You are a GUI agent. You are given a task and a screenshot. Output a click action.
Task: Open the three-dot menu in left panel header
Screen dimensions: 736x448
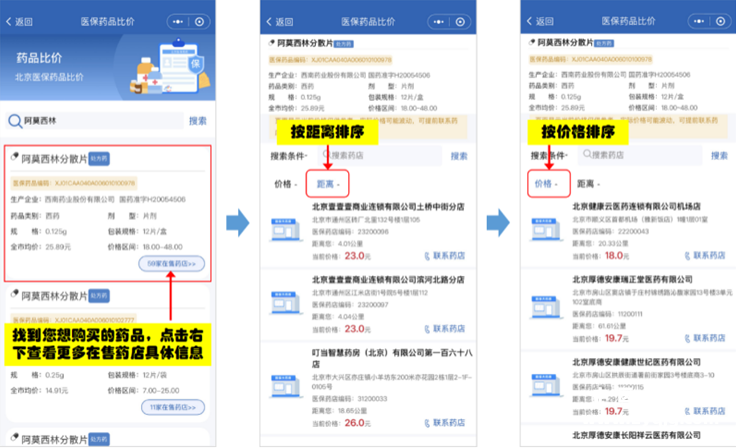coord(178,22)
